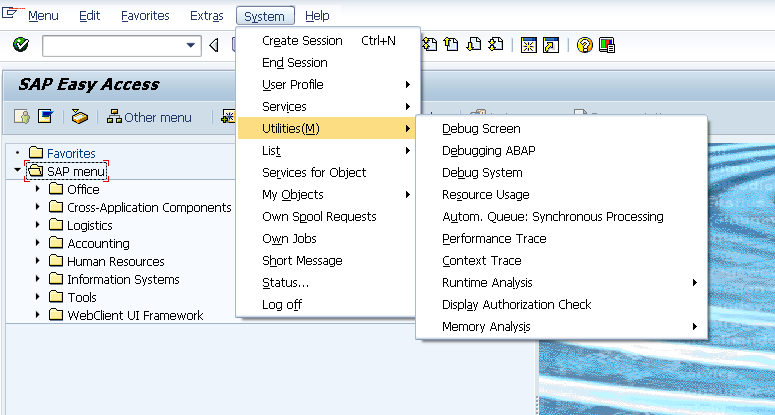
Task: Click the Previous Page toolbar icon
Action: tap(451, 44)
